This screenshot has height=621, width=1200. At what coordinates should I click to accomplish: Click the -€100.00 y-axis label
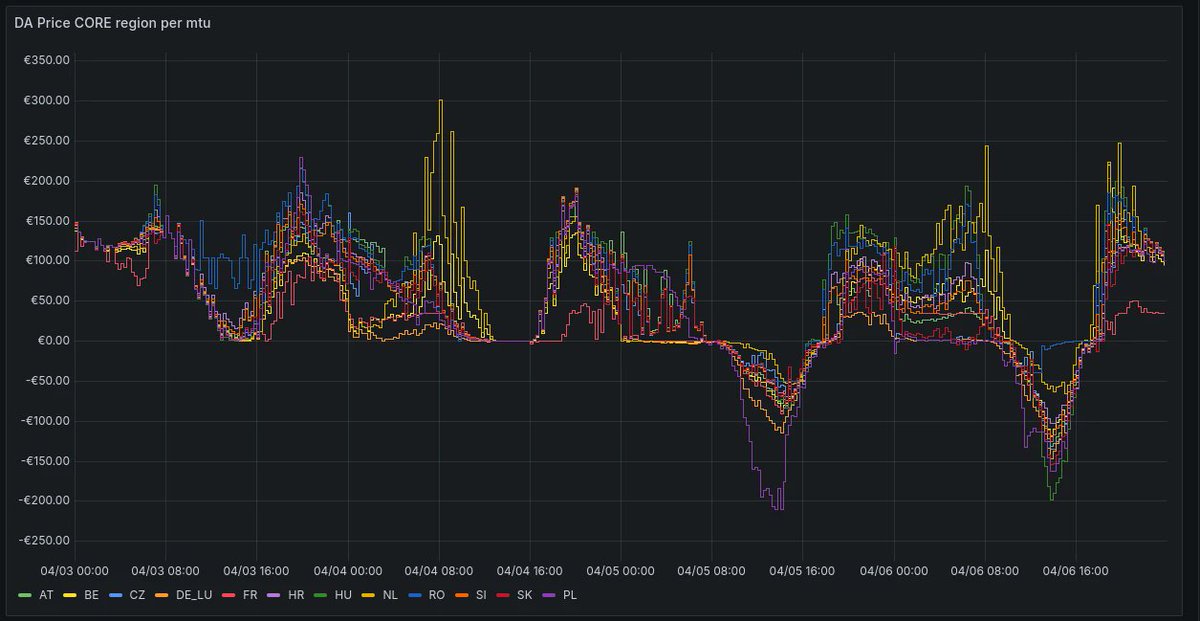45,421
